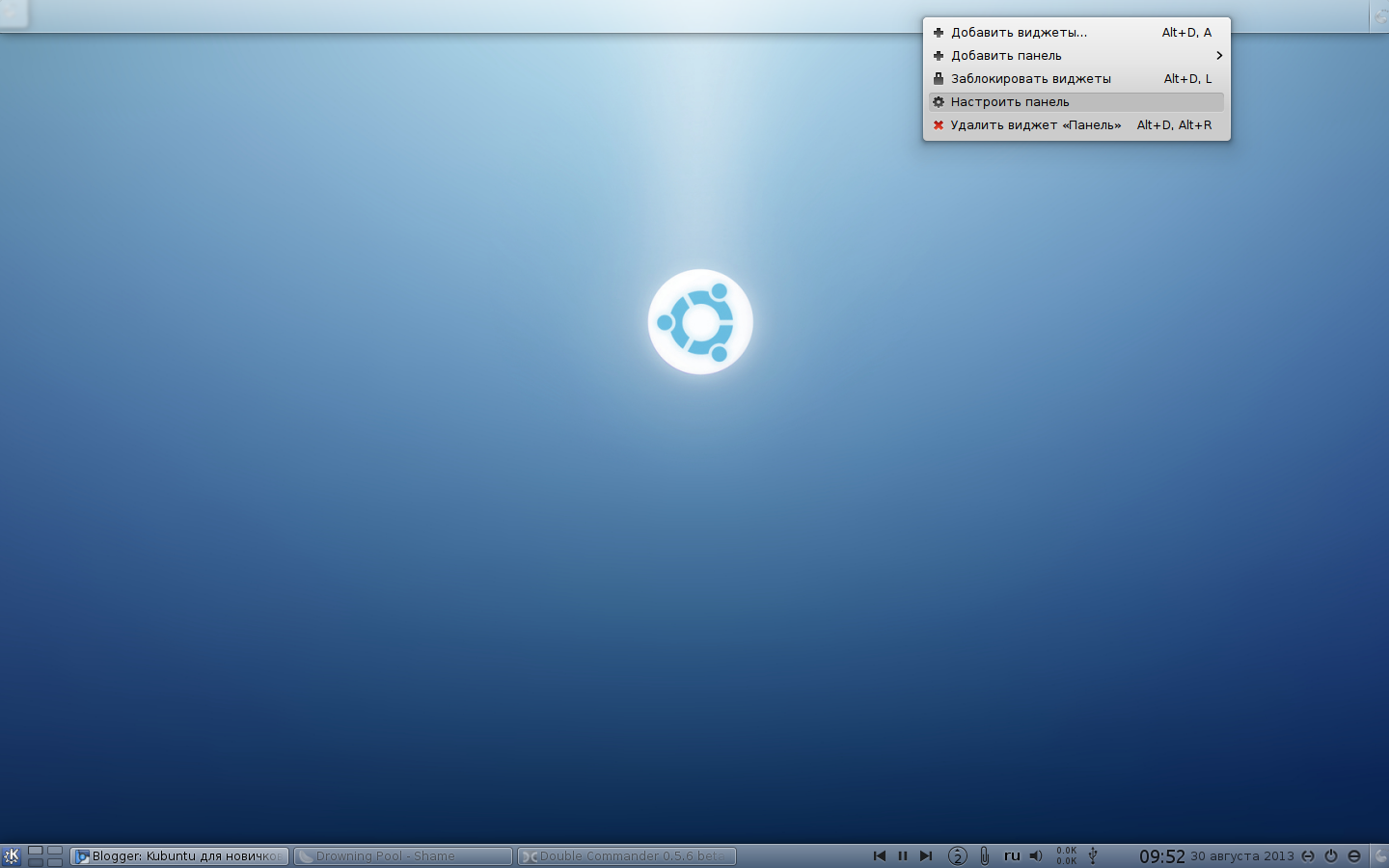Activate Drowning Pool - Shame taskbar entry
The image size is (1389, 868).
(x=403, y=855)
